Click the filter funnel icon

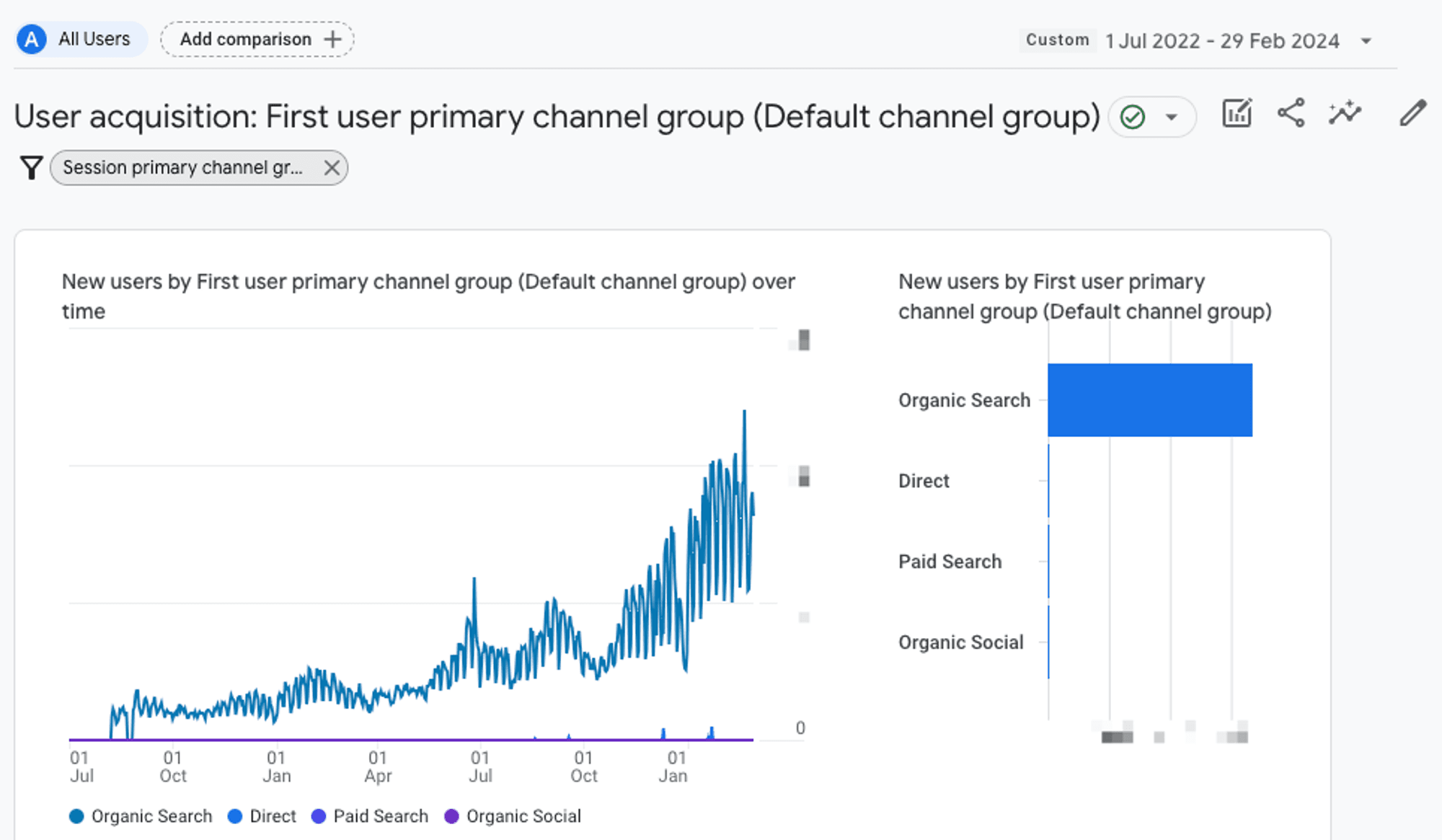(x=31, y=168)
